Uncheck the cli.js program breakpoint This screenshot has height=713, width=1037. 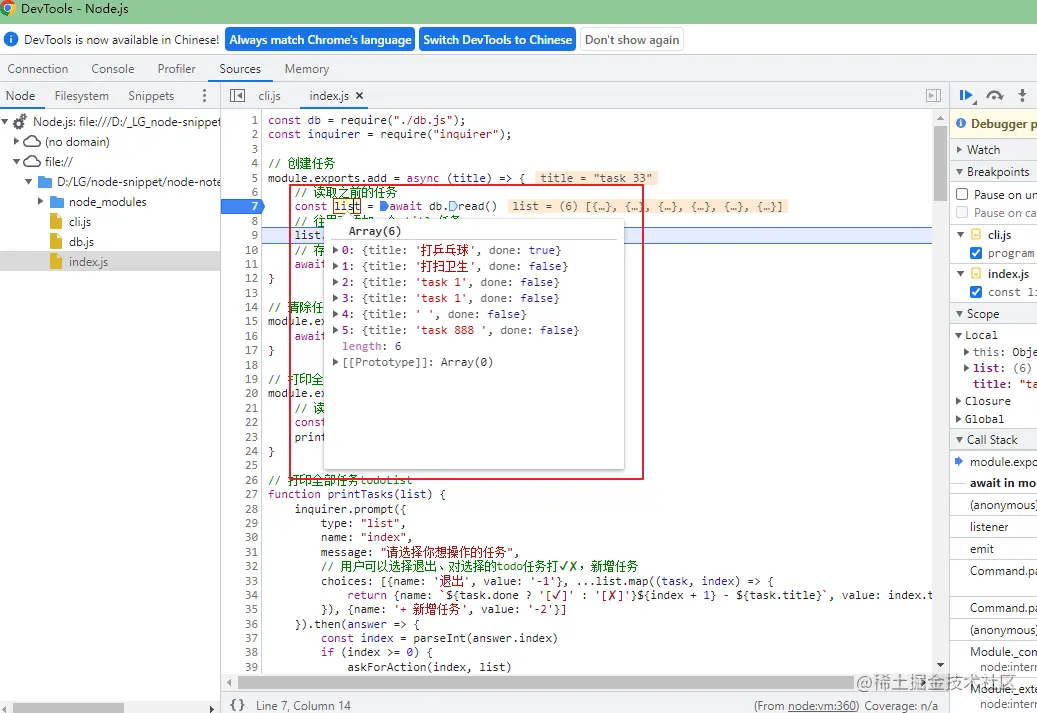[976, 253]
